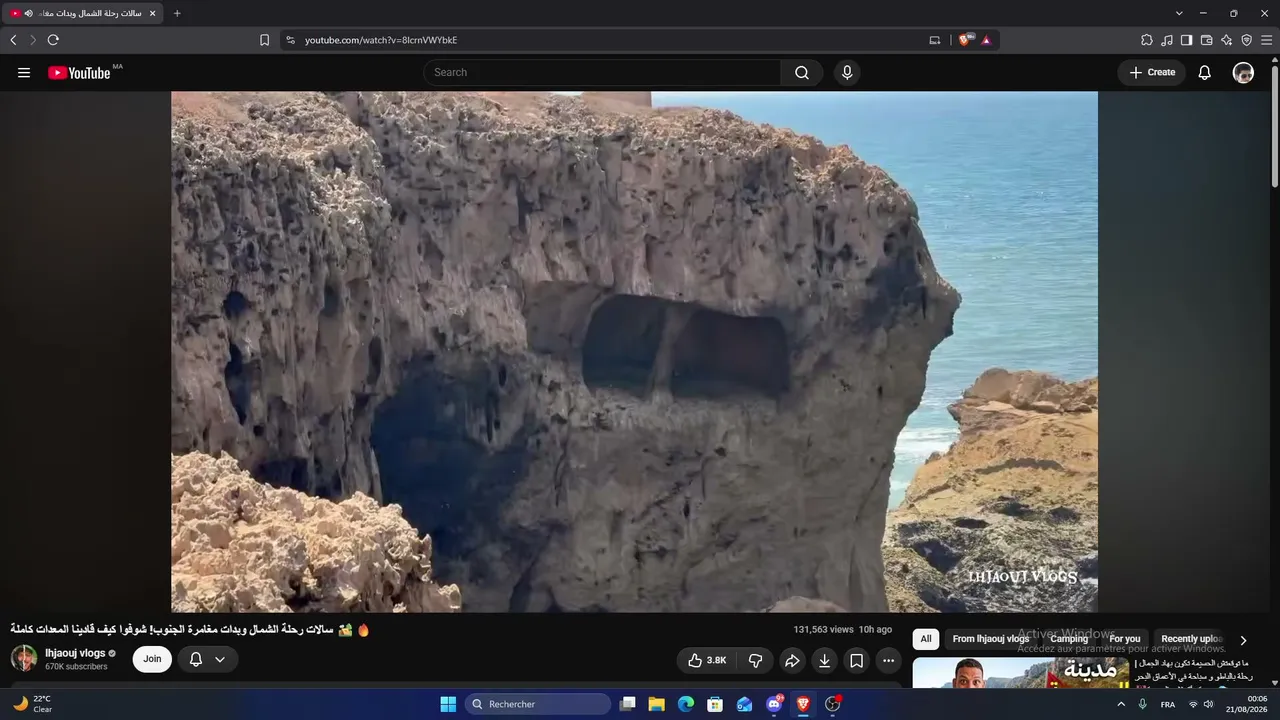
Task: Open the YouTube guide hamburger menu
Action: tap(24, 72)
